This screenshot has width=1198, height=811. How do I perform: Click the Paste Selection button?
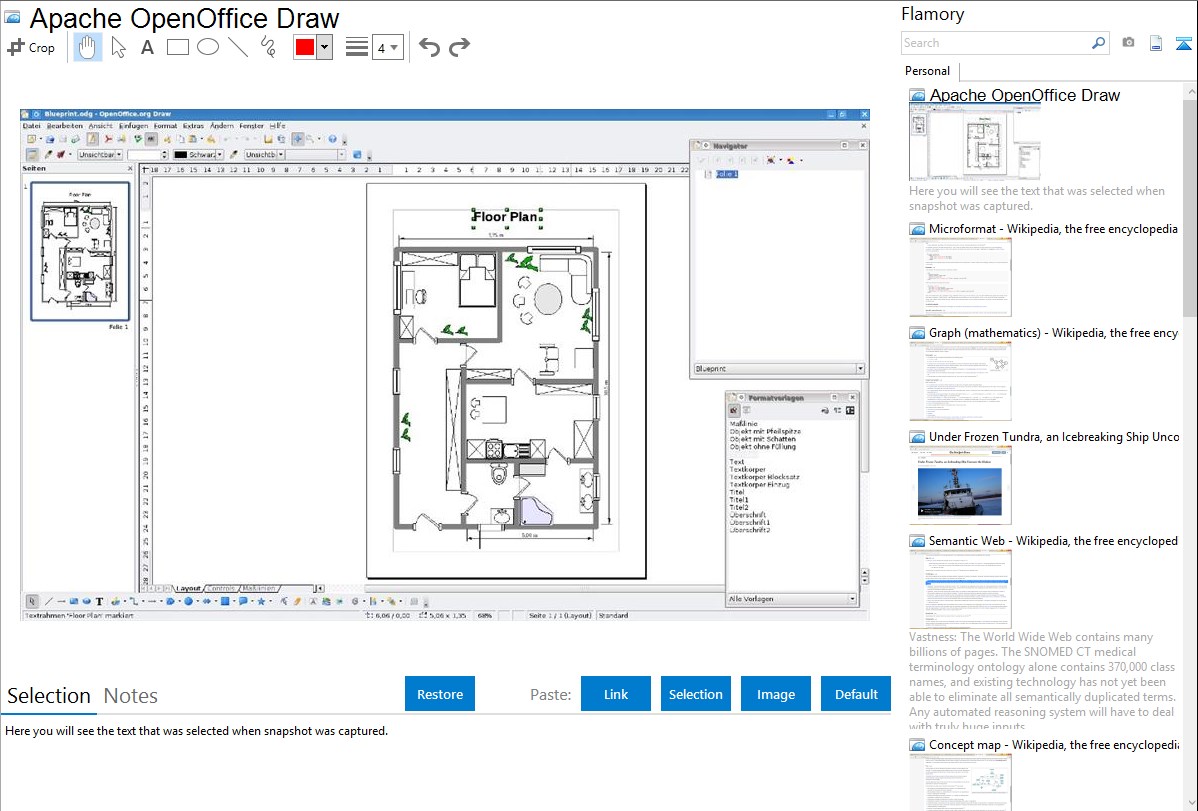pyautogui.click(x=695, y=694)
